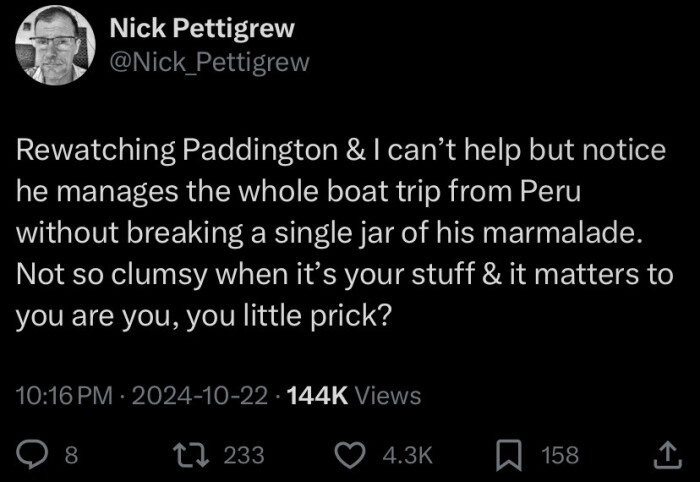Click the reply count 8
The width and height of the screenshot is (700, 482).
tap(70, 456)
